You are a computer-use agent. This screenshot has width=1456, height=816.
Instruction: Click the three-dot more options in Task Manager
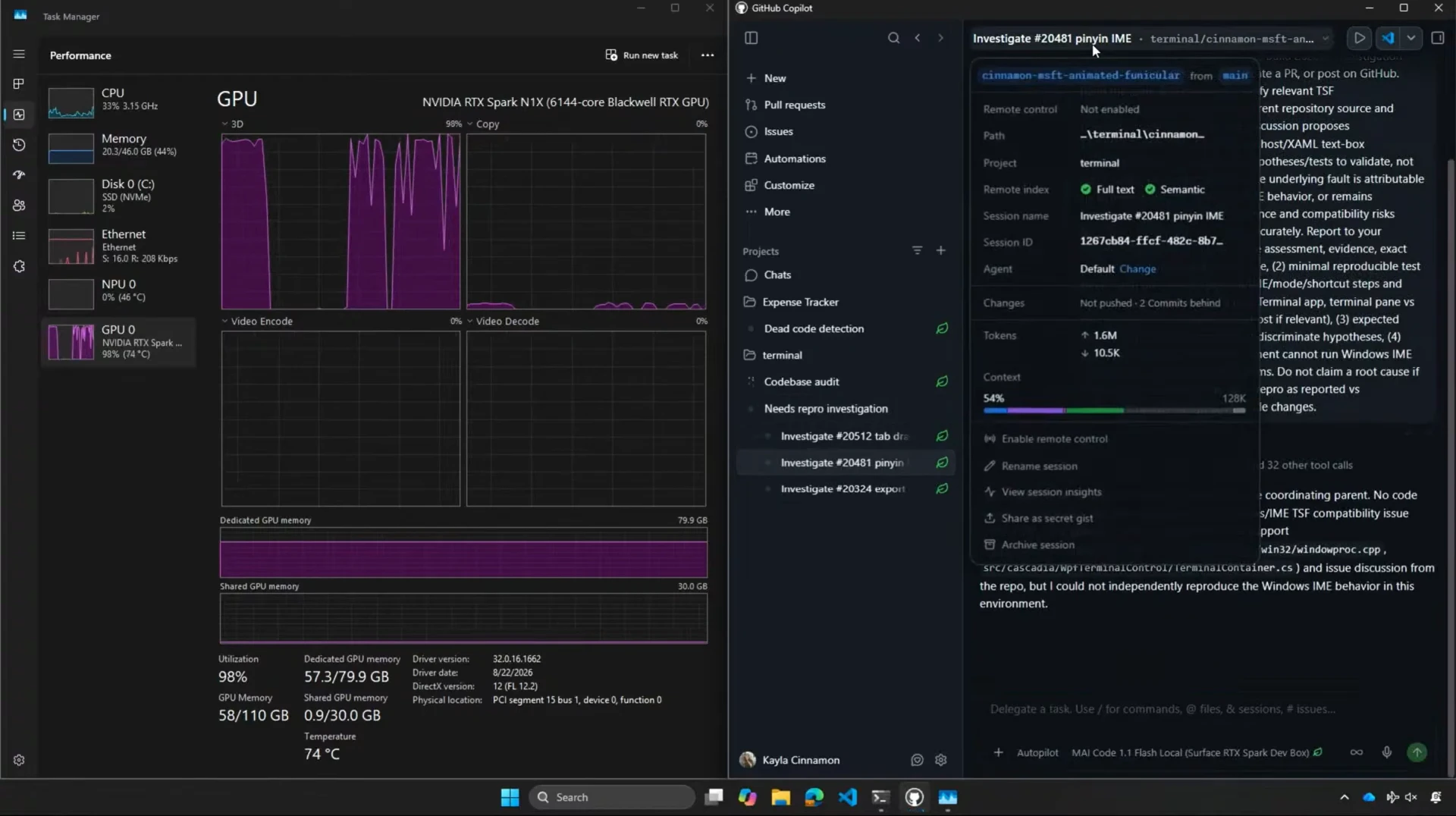(708, 55)
